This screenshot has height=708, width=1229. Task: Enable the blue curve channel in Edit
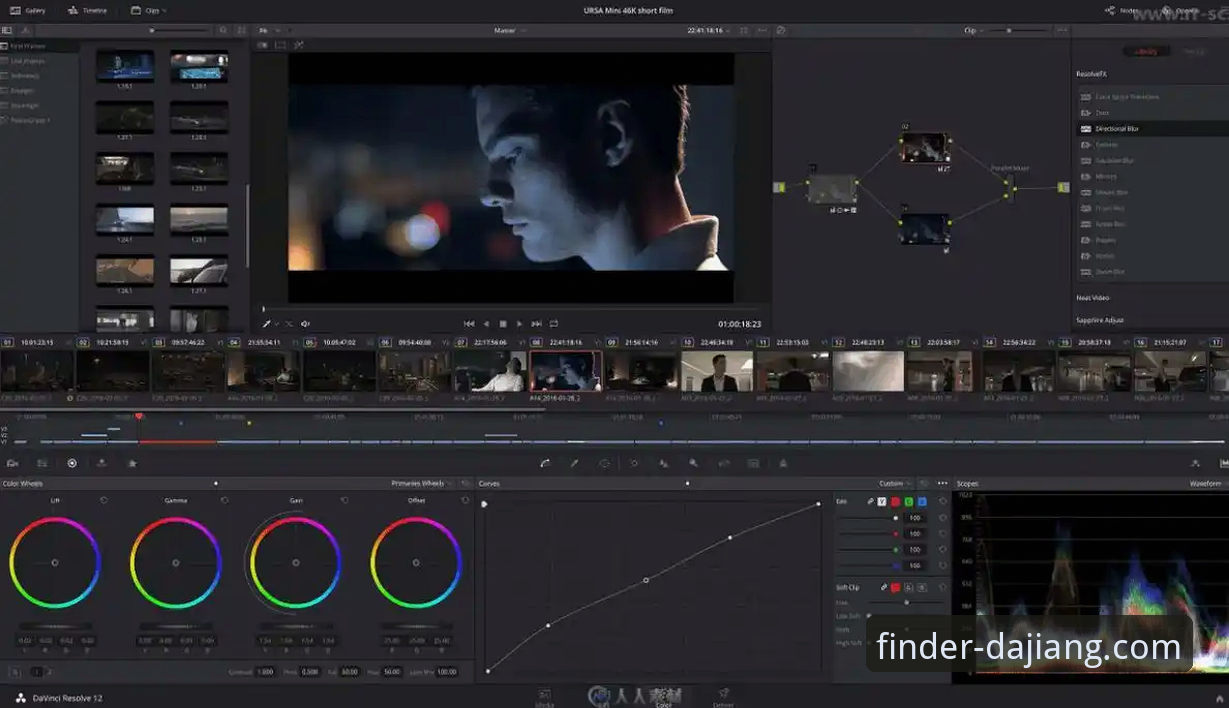pos(921,501)
